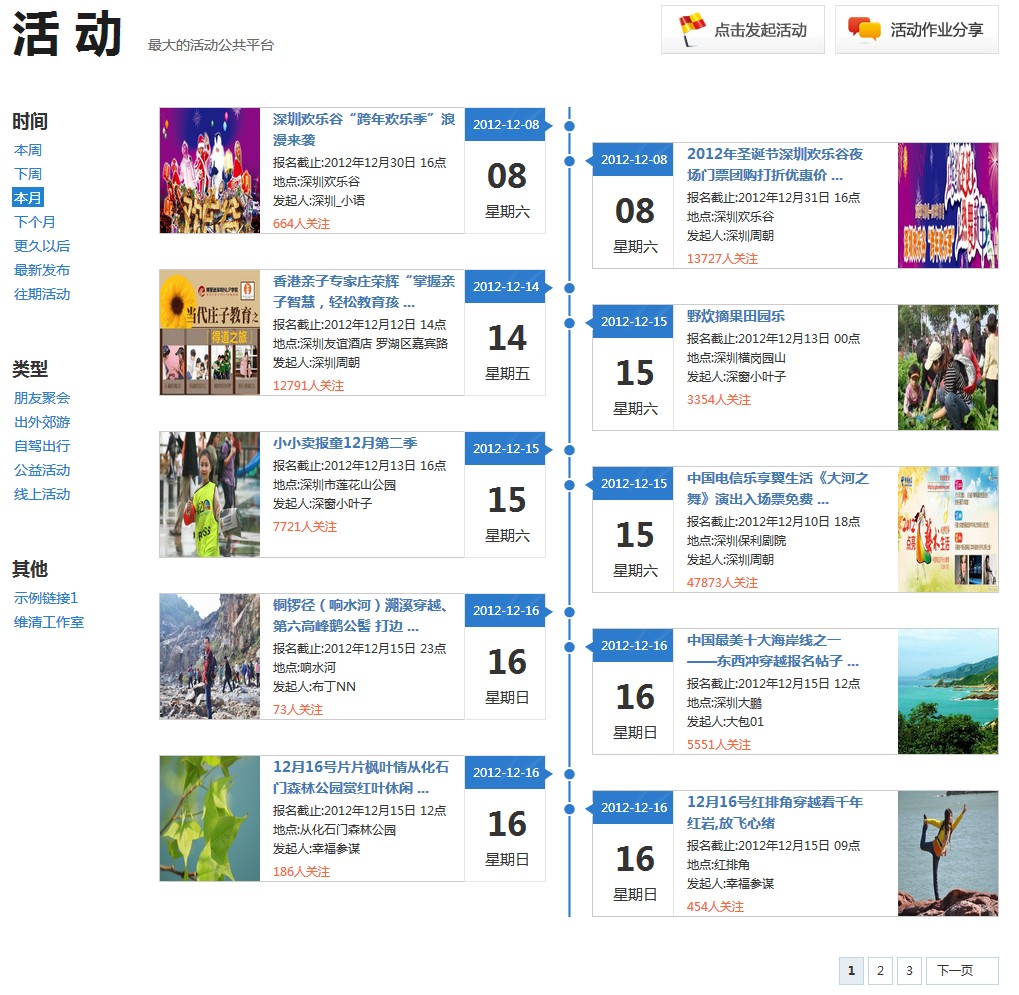The image size is (1019, 995).
Task: Open 深圳欢乐谷跨年欢乐季 event title
Action: pos(364,129)
